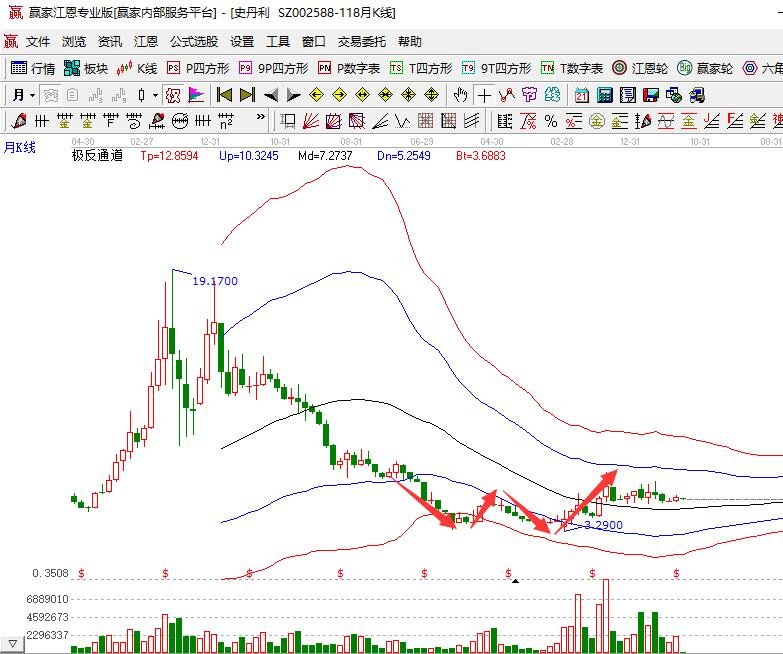Screen dimensions: 783x654
Task: Open the 文件 menu
Action: pyautogui.click(x=38, y=41)
